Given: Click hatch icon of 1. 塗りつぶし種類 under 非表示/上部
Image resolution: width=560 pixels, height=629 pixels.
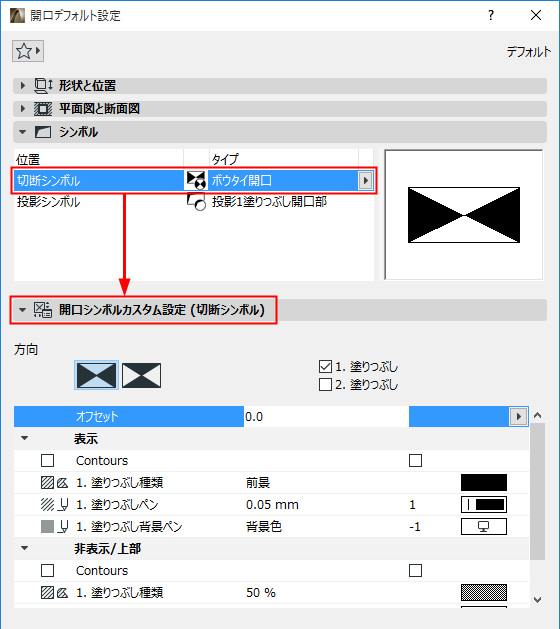Looking at the screenshot, I should [x=47, y=592].
